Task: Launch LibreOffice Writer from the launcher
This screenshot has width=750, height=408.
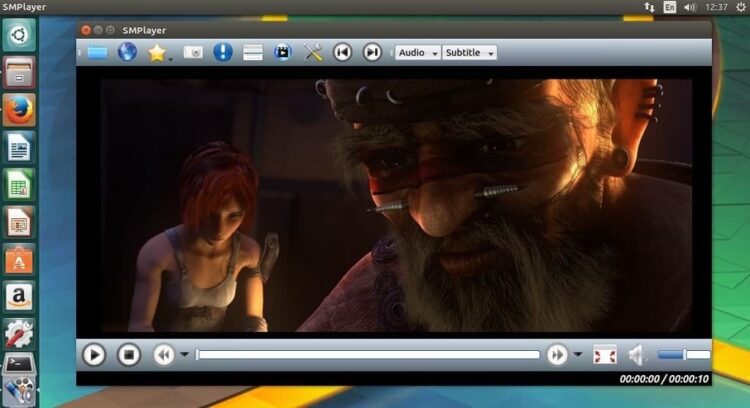Action: pyautogui.click(x=19, y=147)
